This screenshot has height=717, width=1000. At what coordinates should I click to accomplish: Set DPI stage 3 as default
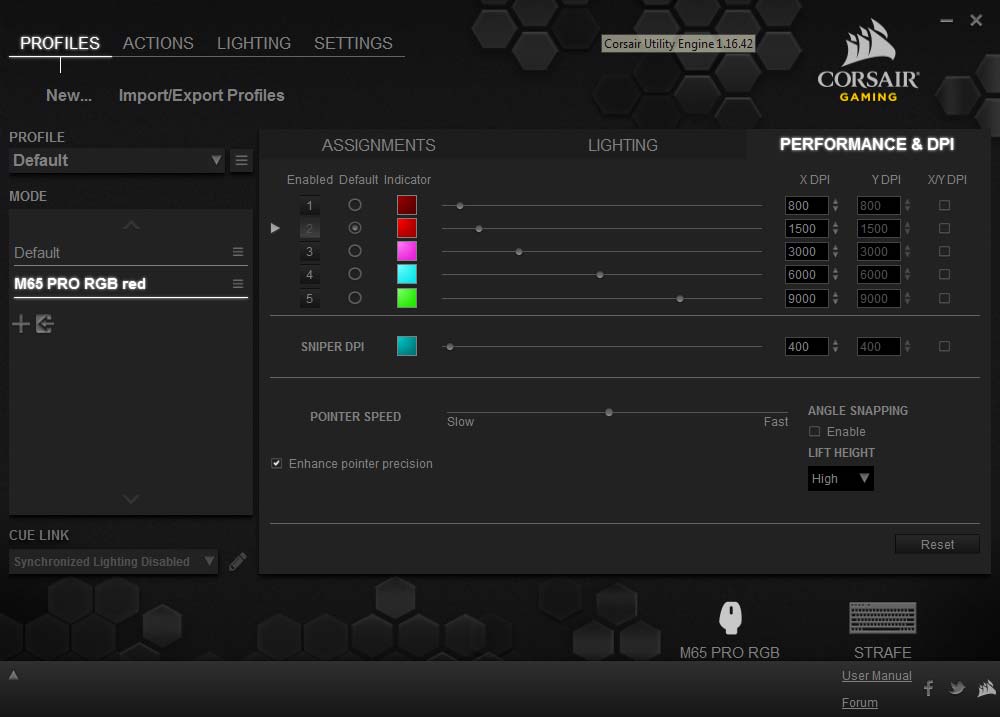[x=355, y=251]
